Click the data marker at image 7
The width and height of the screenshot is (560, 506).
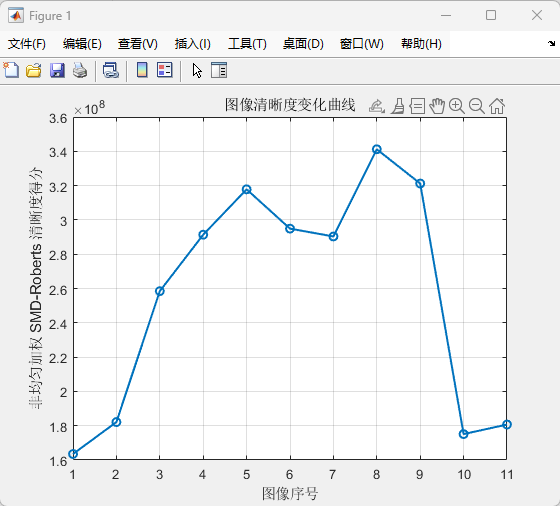pyautogui.click(x=333, y=236)
